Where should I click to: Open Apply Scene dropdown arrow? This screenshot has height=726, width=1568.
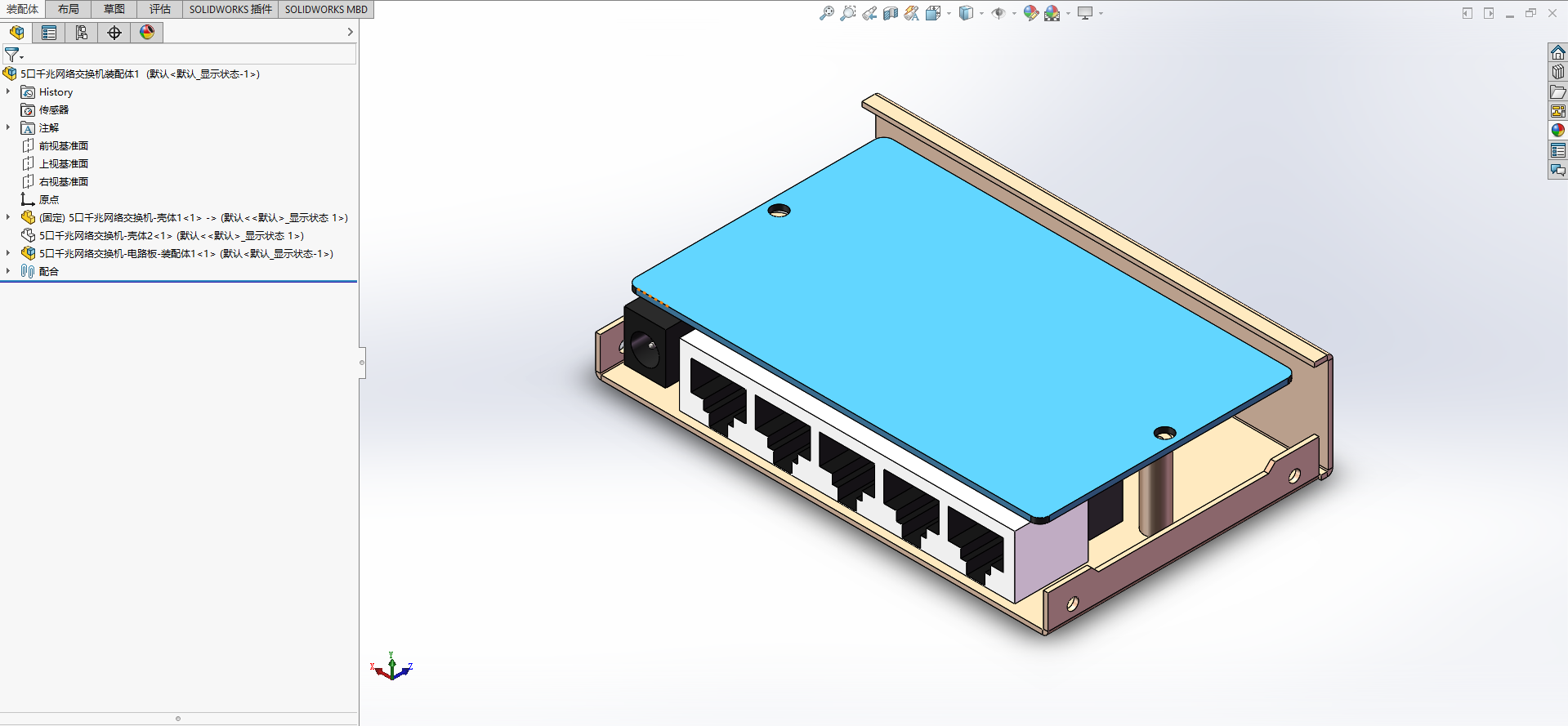coord(1068,13)
